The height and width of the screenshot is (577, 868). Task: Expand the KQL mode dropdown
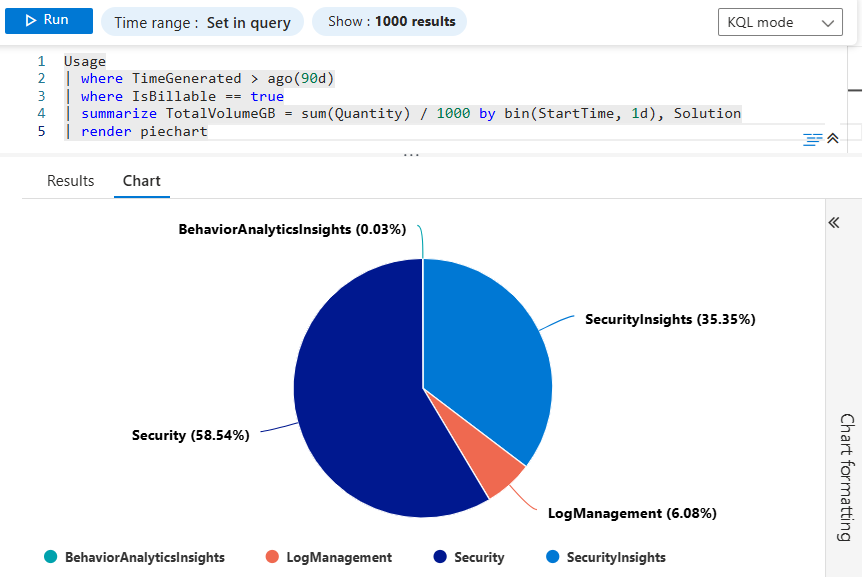pyautogui.click(x=780, y=22)
